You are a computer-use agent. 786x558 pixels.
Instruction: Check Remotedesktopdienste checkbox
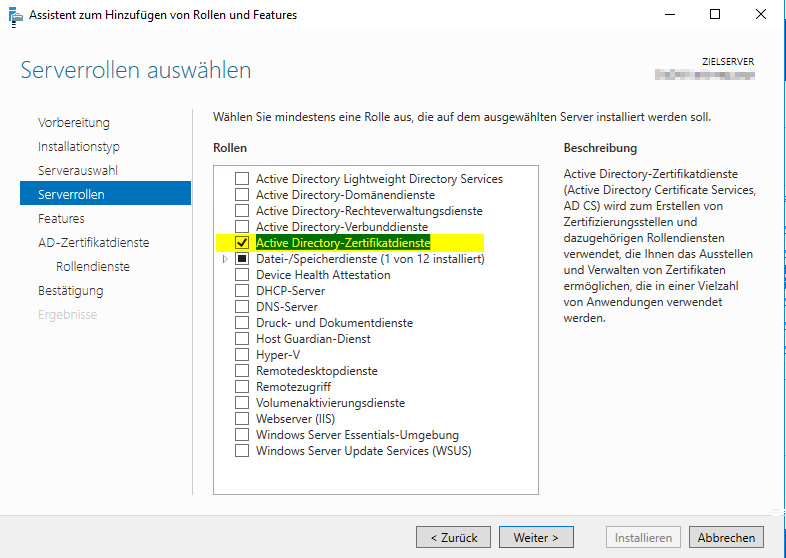(242, 371)
